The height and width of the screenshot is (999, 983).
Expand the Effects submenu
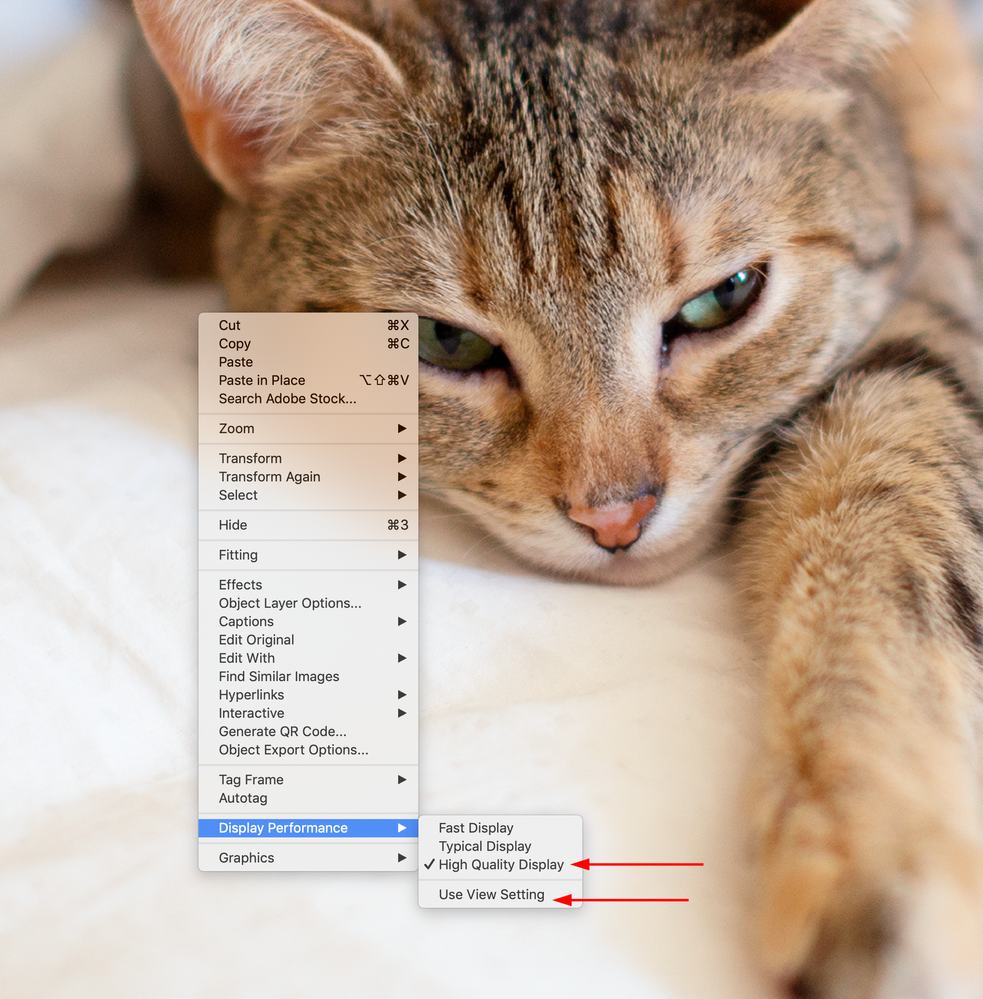coord(308,585)
